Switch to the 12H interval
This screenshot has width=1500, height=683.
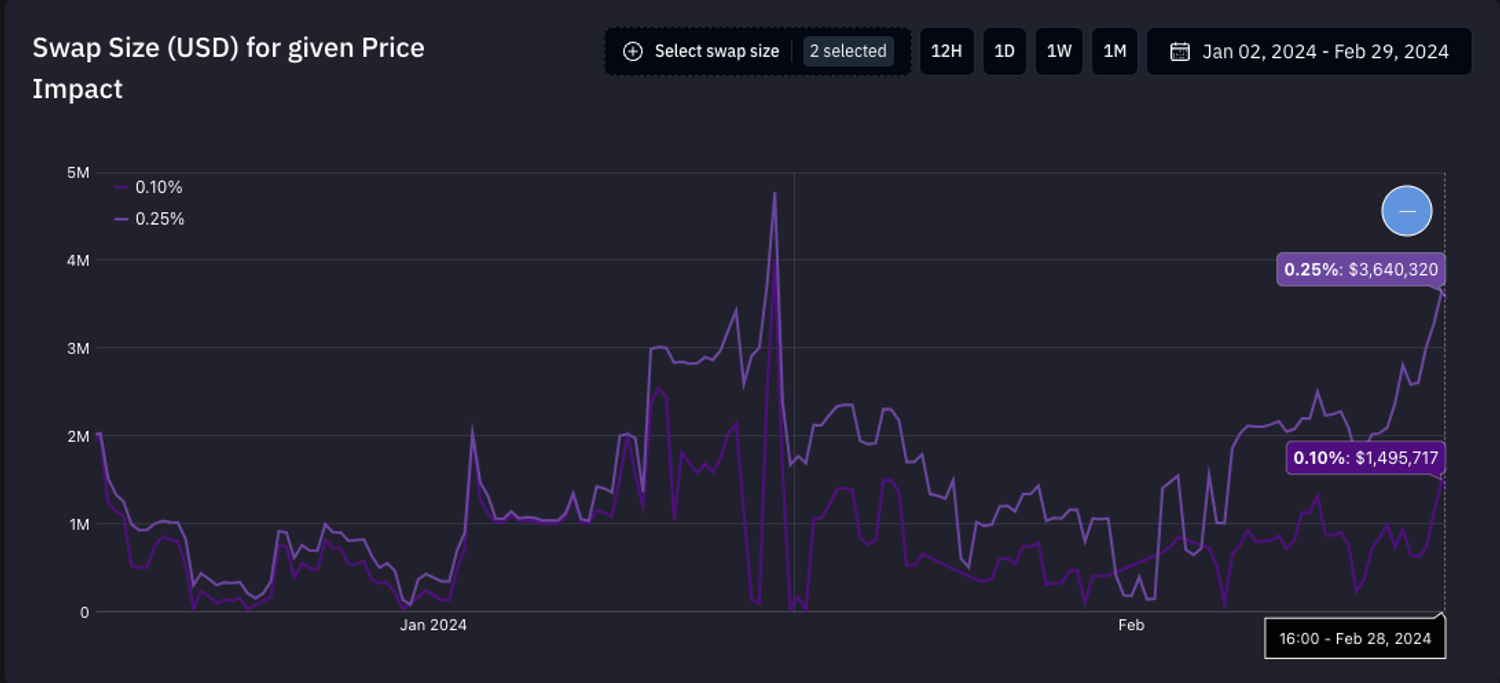pyautogui.click(x=946, y=51)
